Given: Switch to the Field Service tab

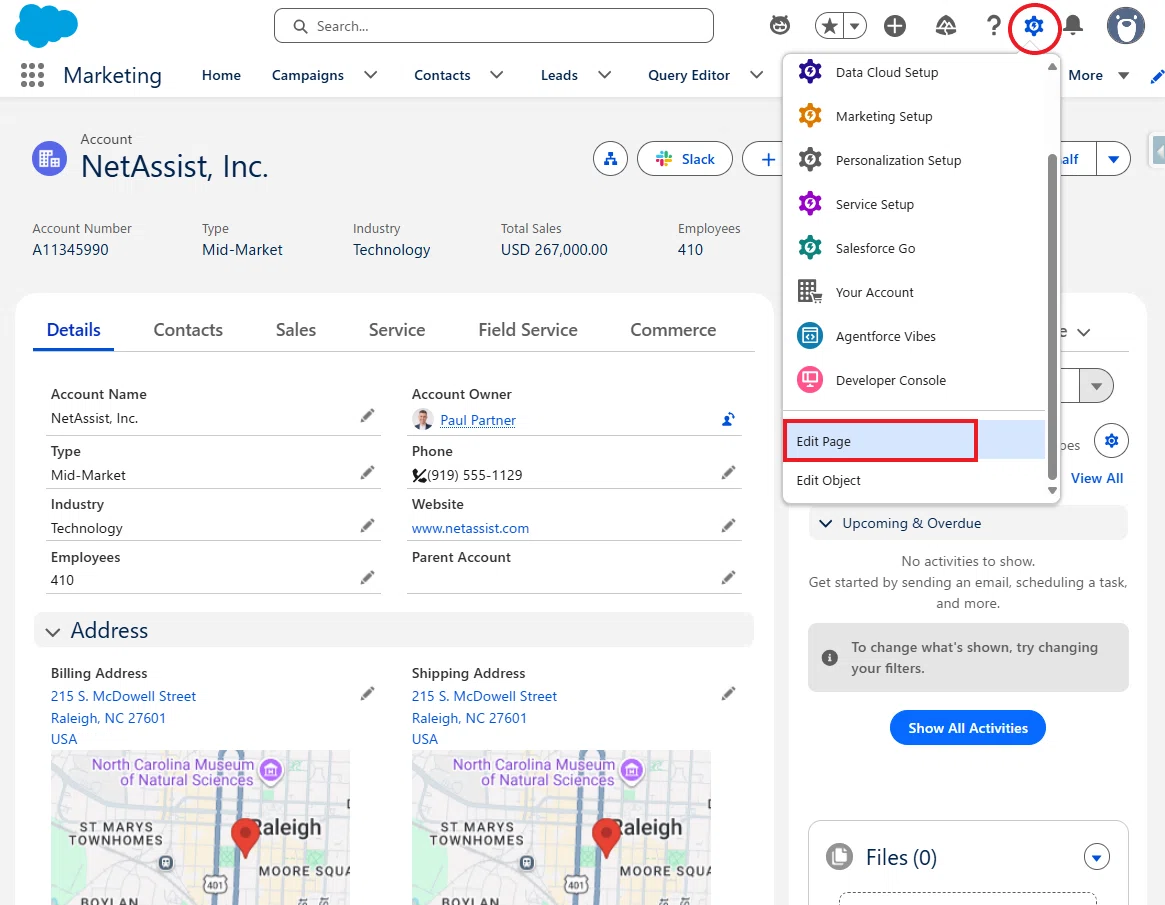Looking at the screenshot, I should coord(528,330).
